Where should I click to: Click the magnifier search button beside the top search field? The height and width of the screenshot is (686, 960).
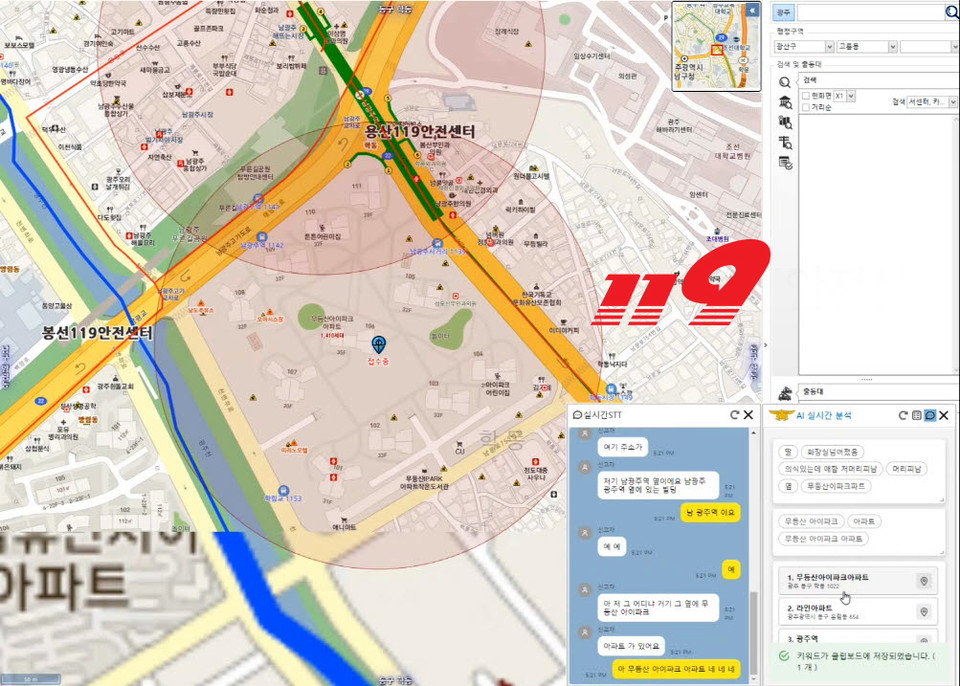(951, 13)
